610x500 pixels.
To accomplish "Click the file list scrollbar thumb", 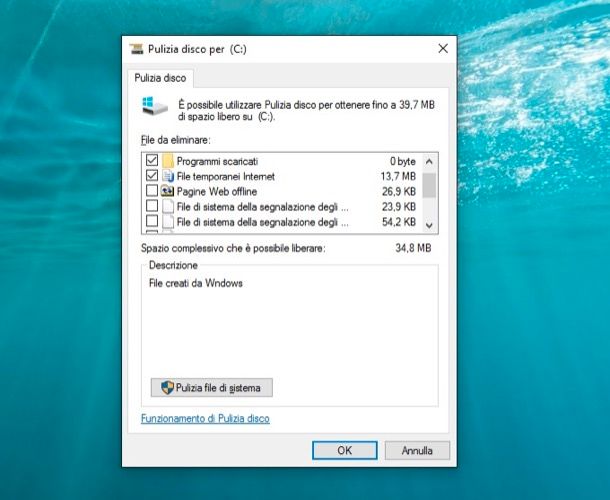I will coord(429,185).
